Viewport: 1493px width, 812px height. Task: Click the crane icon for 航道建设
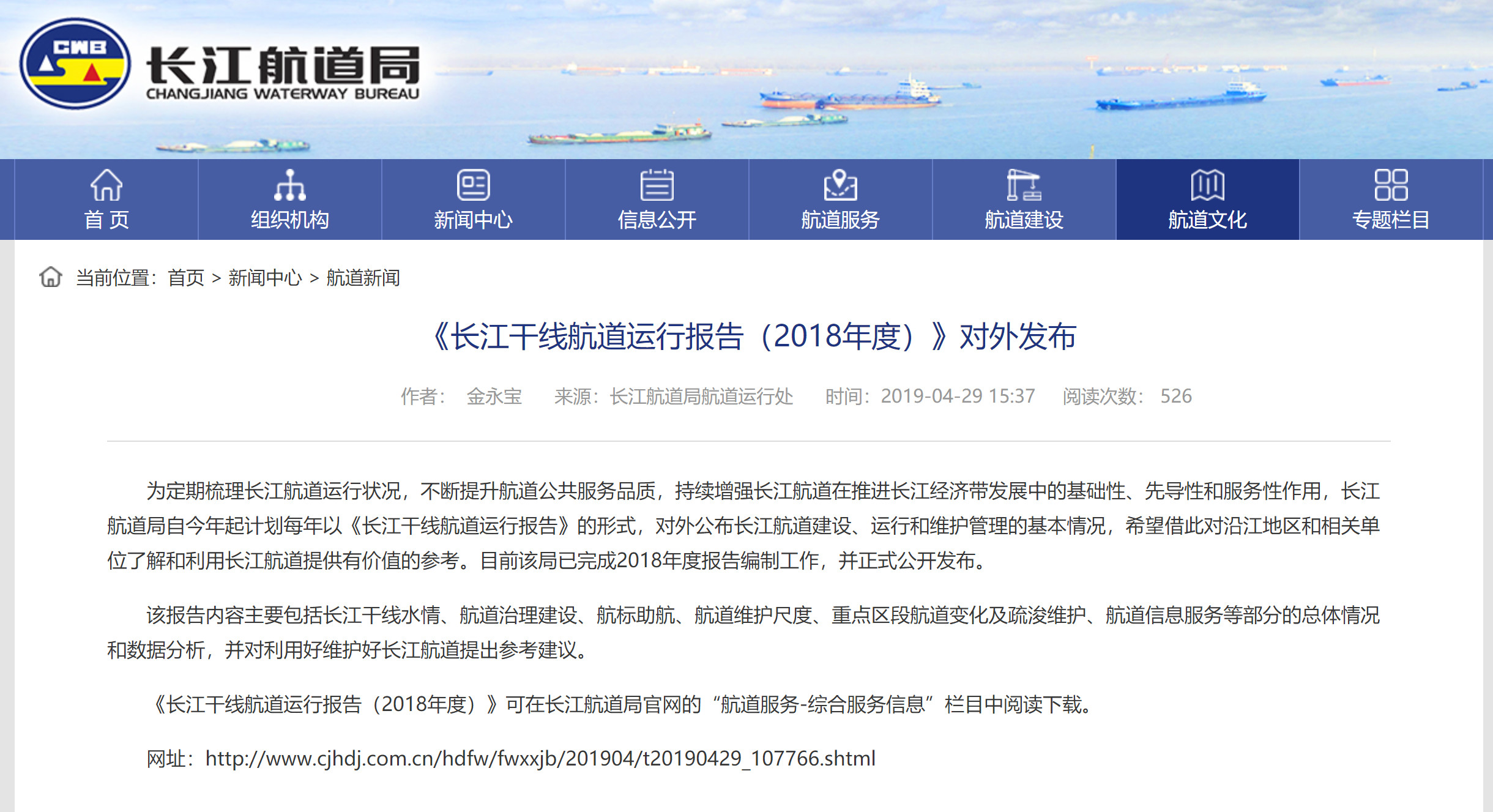pos(1024,185)
